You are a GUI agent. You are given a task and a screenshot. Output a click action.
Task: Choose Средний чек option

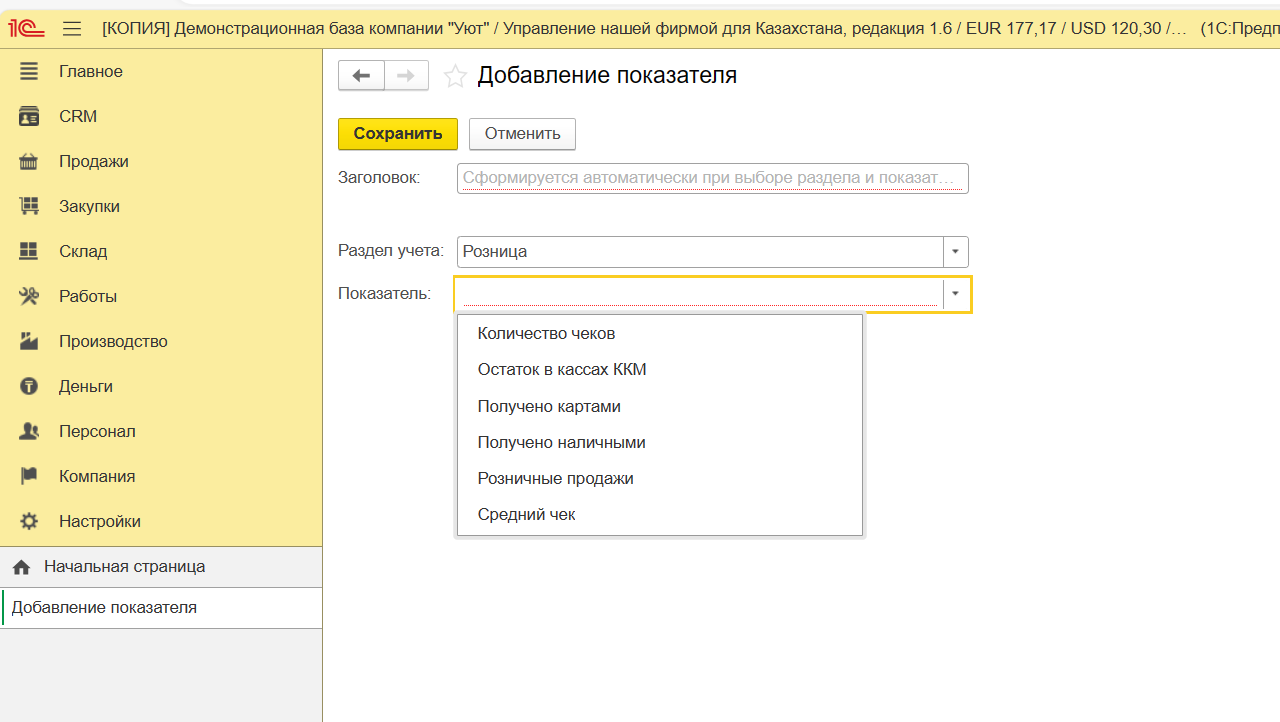pos(526,514)
